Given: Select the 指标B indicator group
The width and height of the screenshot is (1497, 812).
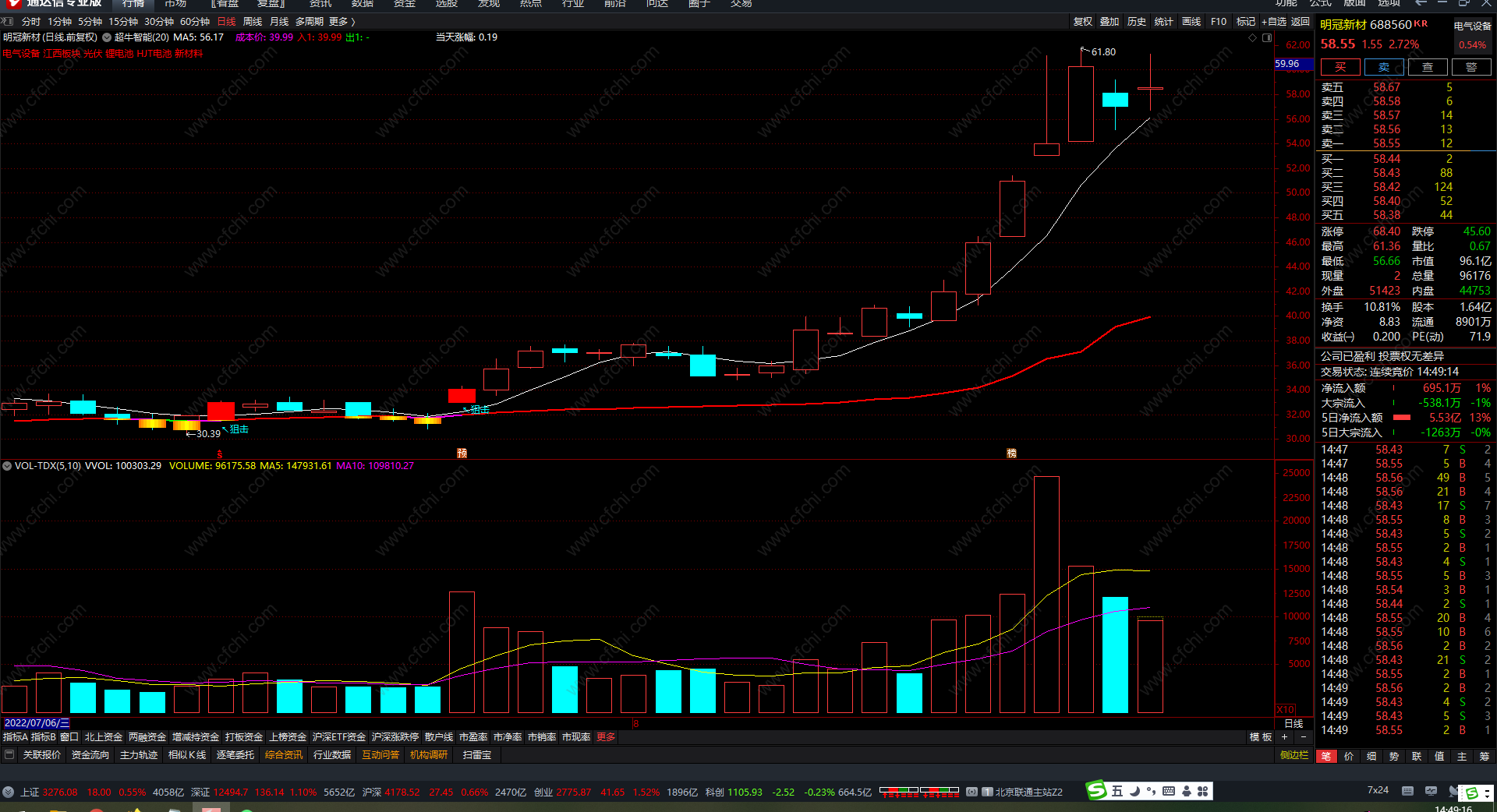Looking at the screenshot, I should pos(43,737).
